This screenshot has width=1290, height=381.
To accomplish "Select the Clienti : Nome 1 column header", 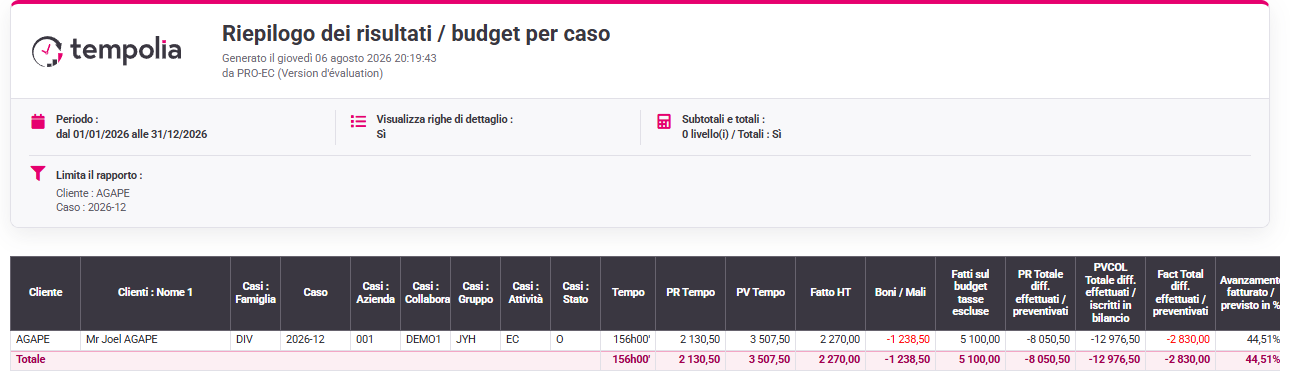I will coord(155,293).
